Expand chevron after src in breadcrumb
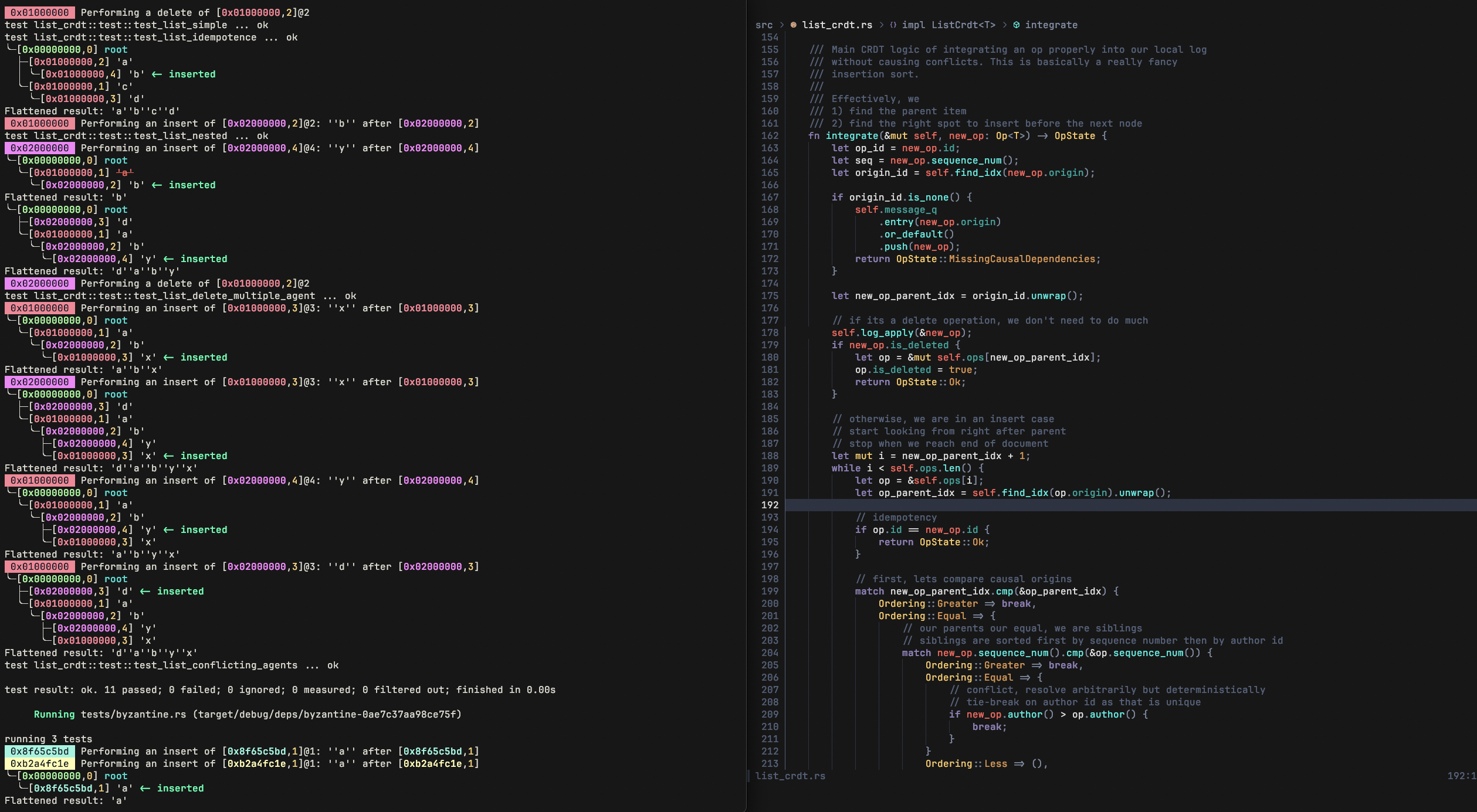This screenshot has height=812, width=1477. click(781, 25)
